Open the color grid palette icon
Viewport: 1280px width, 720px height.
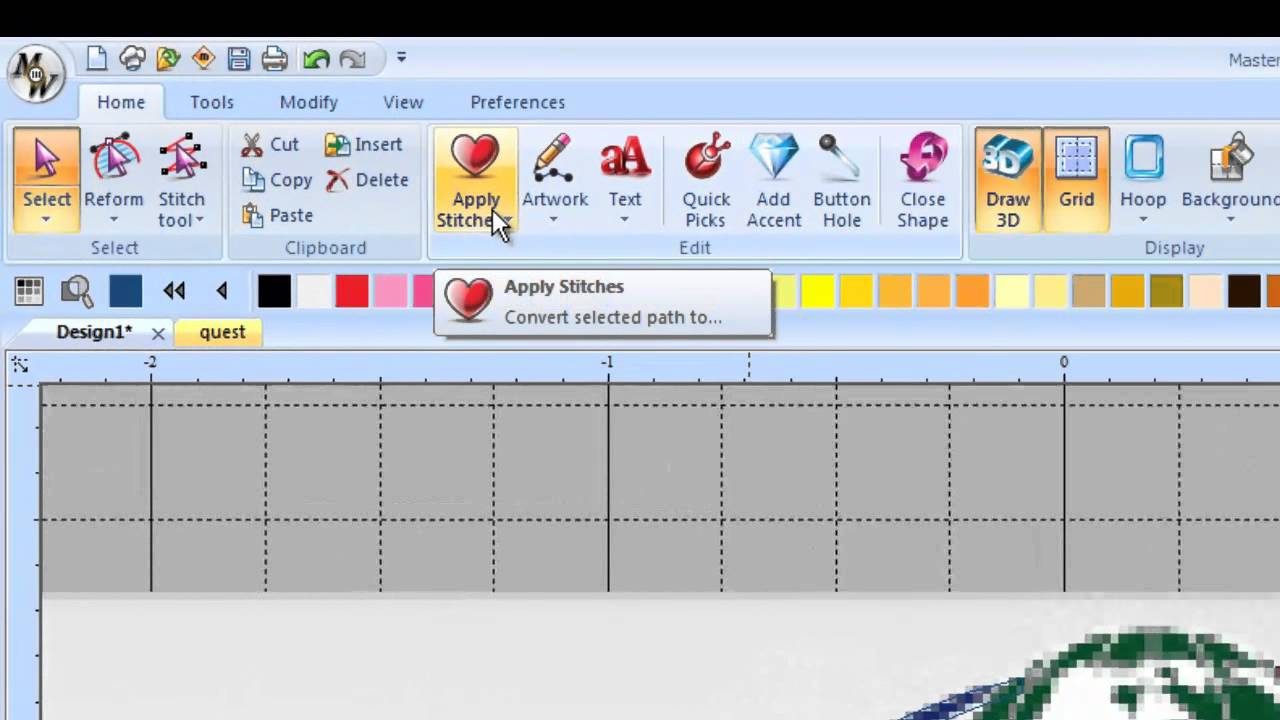(x=29, y=291)
